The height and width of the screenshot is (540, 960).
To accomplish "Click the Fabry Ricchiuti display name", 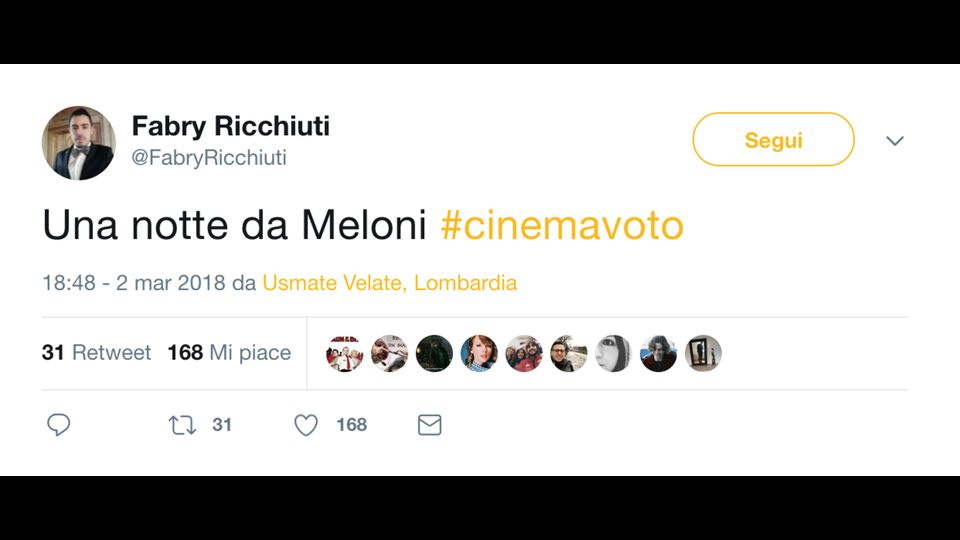I will pyautogui.click(x=231, y=127).
